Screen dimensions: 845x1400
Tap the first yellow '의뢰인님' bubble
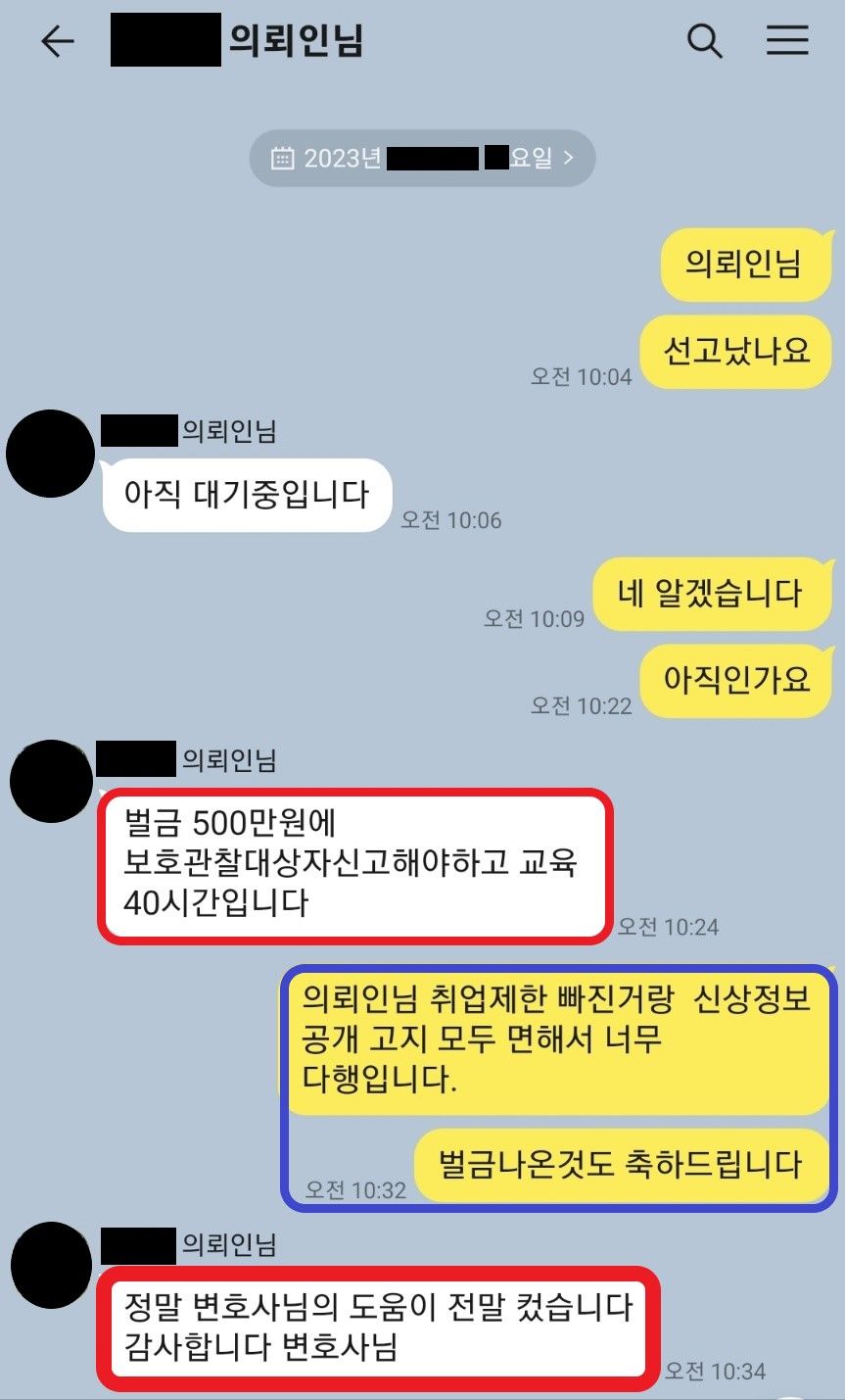(743, 264)
